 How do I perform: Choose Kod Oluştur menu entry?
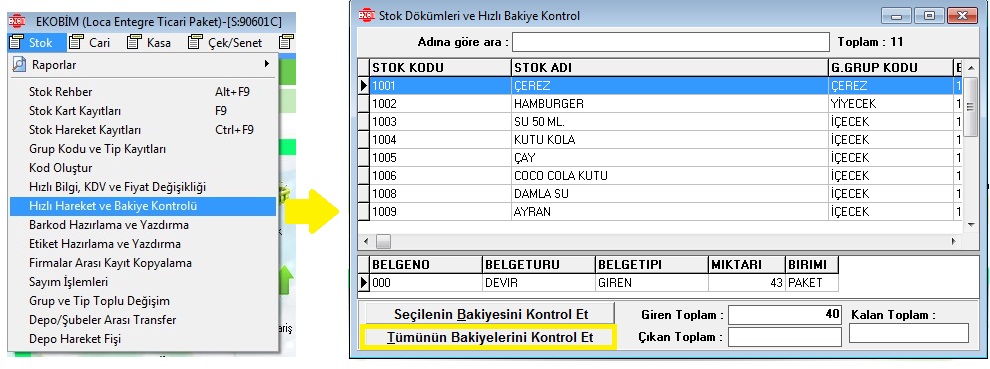143,168
